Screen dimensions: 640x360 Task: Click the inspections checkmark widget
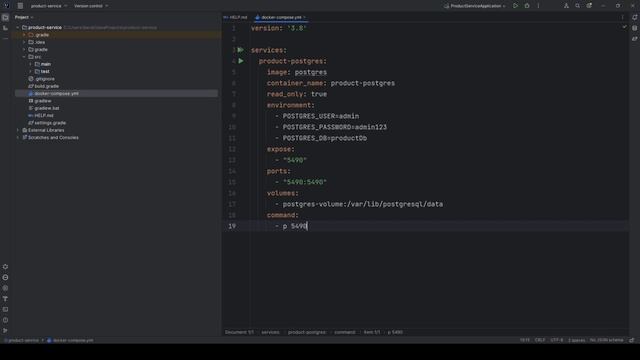click(624, 27)
